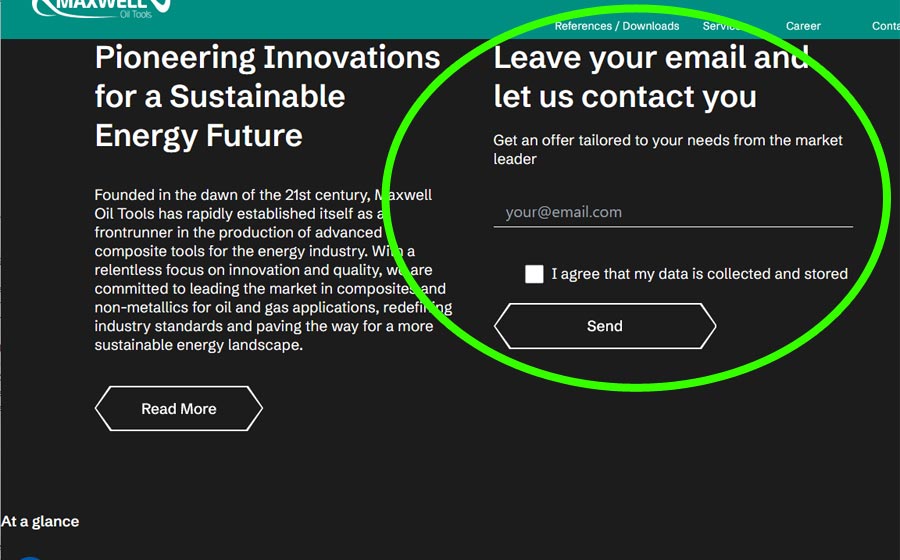Click the blue circle icon below At a glance
The image size is (900, 560).
[30, 557]
